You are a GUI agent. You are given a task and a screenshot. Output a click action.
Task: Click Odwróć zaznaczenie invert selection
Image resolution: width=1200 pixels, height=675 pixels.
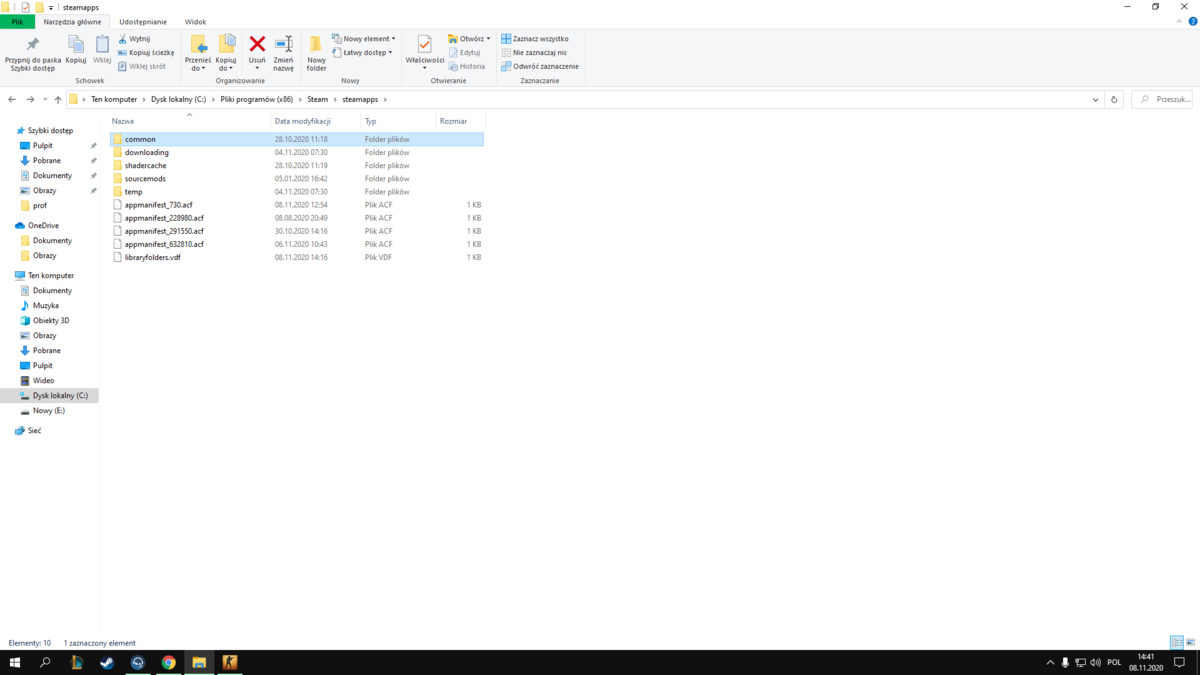540,66
